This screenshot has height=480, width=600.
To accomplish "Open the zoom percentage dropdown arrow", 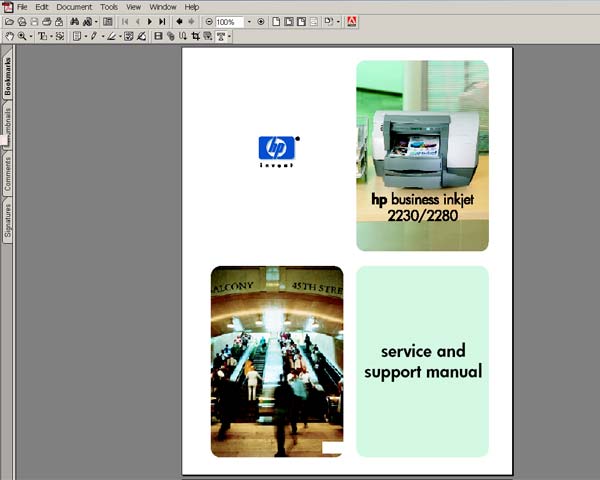I will pos(249,22).
